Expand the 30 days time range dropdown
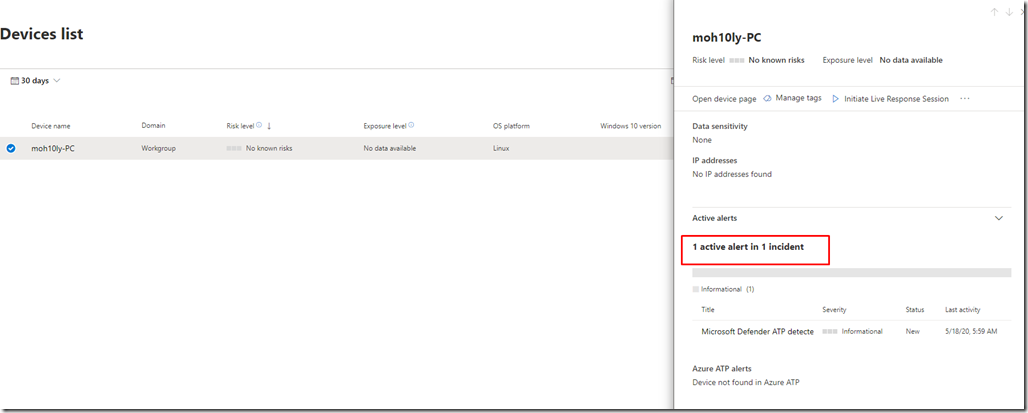Viewport: 1028px width, 413px height. (x=57, y=81)
